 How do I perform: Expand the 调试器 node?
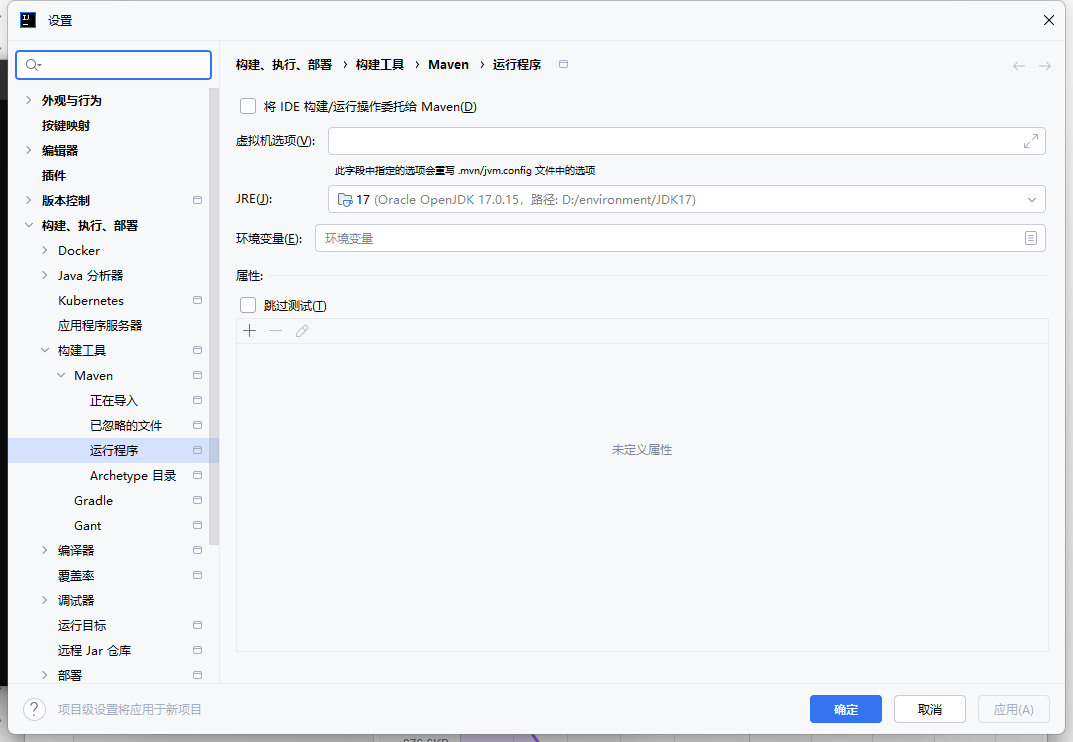[x=45, y=600]
